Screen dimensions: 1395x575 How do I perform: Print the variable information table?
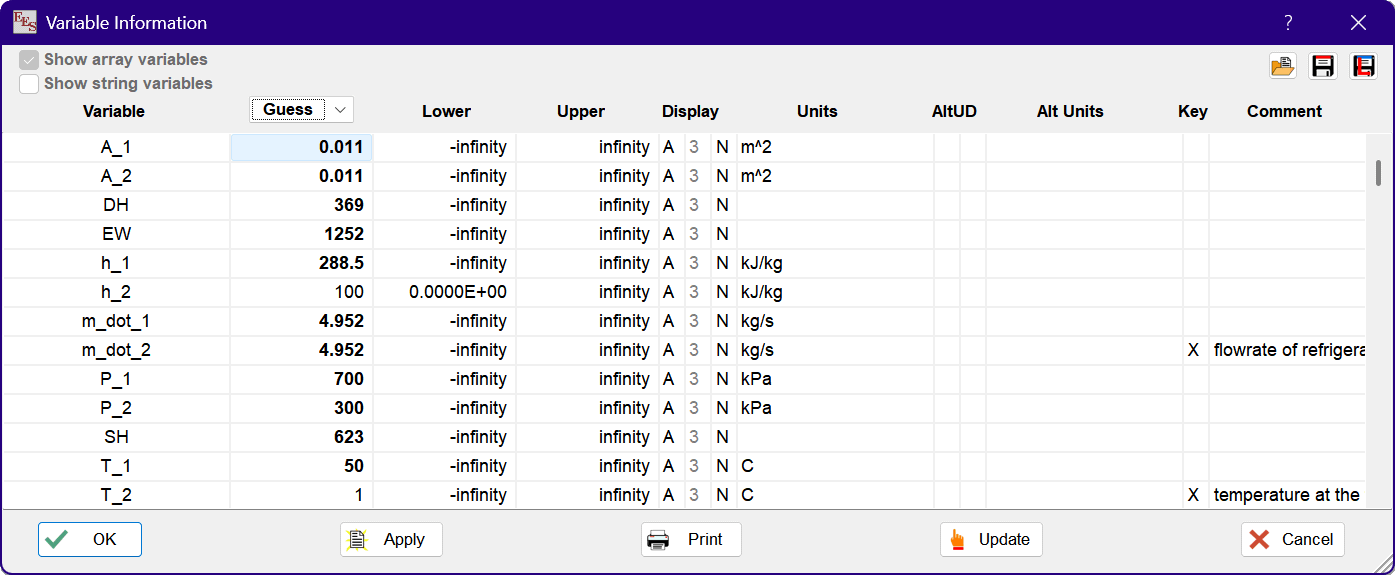point(691,539)
